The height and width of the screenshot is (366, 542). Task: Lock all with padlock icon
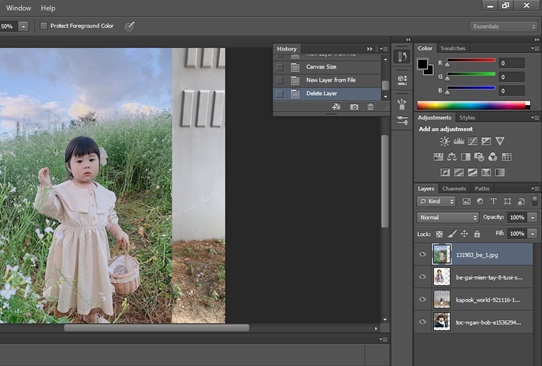point(477,234)
